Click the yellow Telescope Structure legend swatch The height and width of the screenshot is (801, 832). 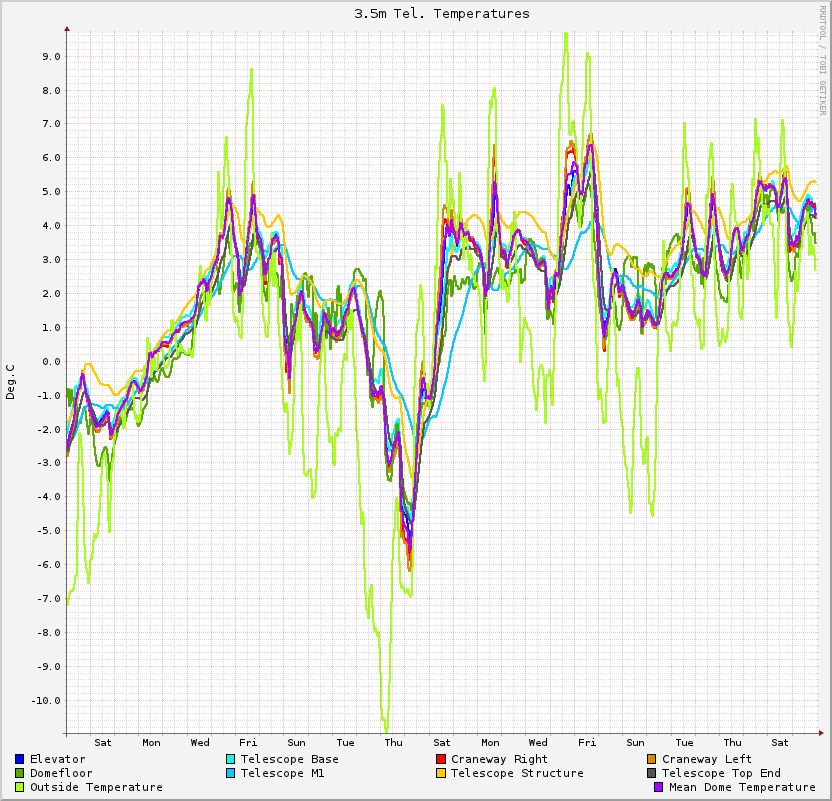(x=441, y=773)
